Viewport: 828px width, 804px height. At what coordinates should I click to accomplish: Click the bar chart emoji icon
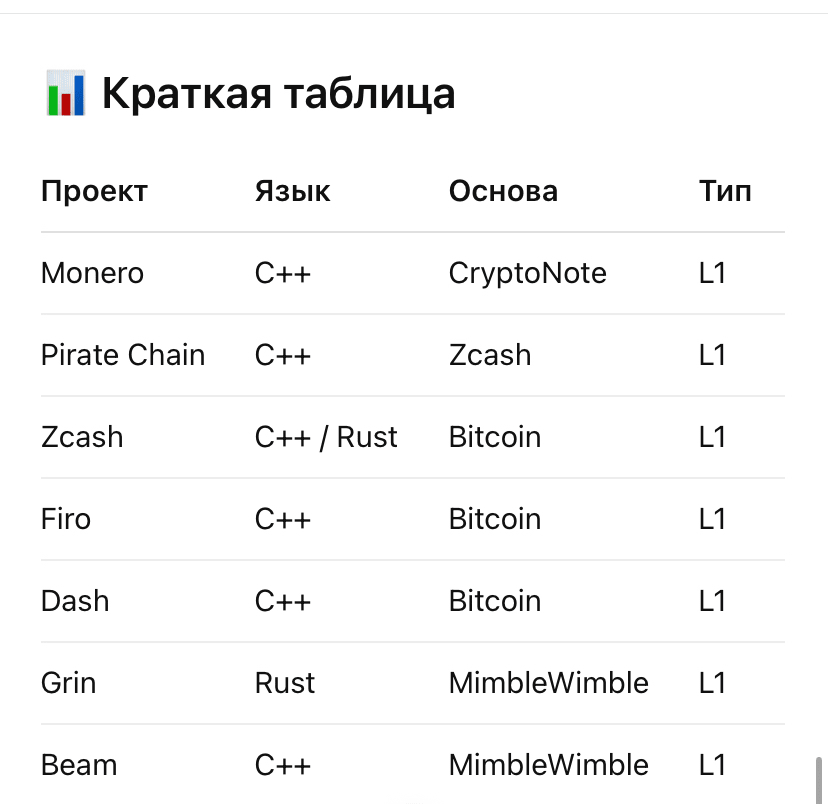pos(66,95)
